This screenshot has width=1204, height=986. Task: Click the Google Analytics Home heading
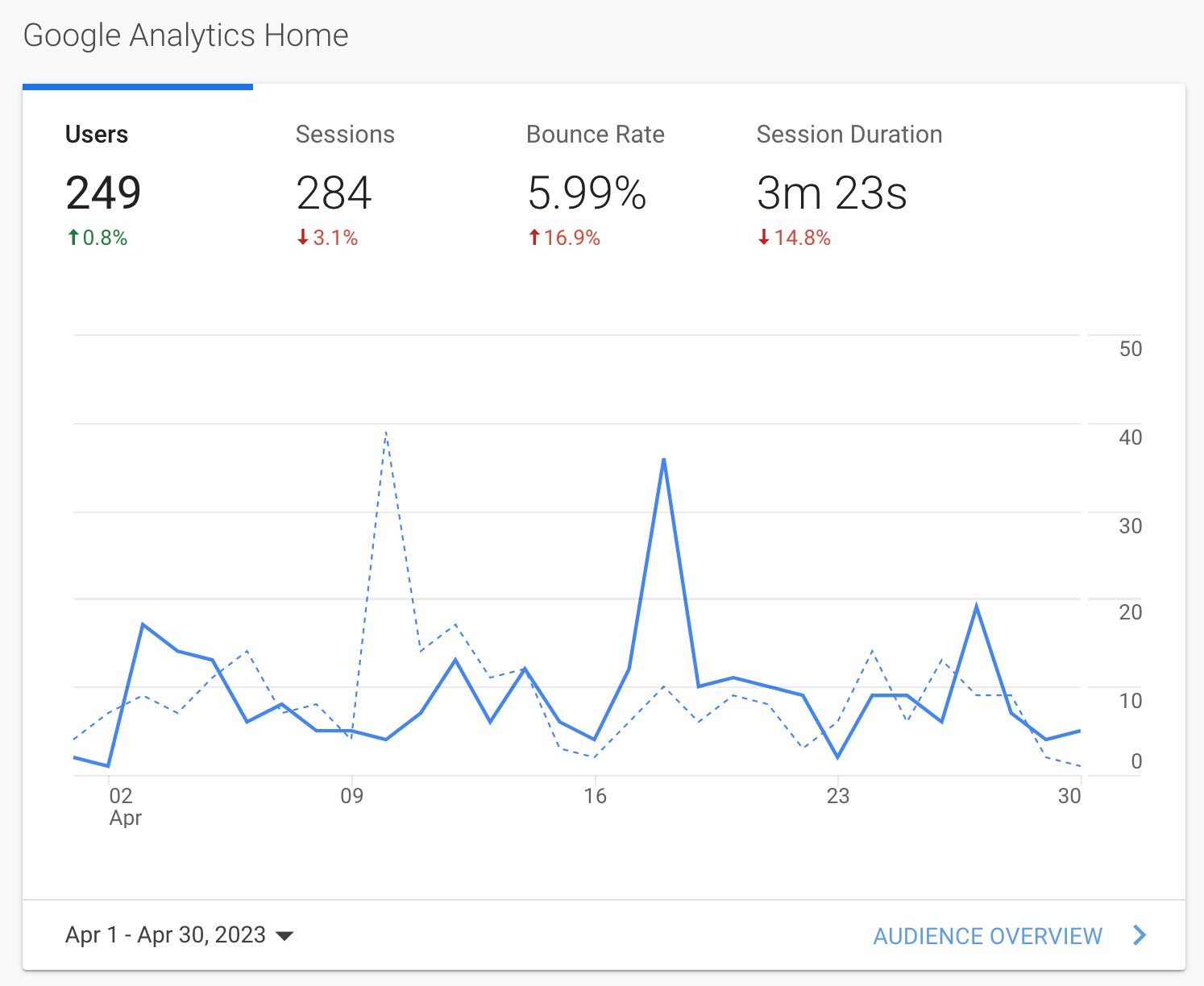(x=186, y=35)
